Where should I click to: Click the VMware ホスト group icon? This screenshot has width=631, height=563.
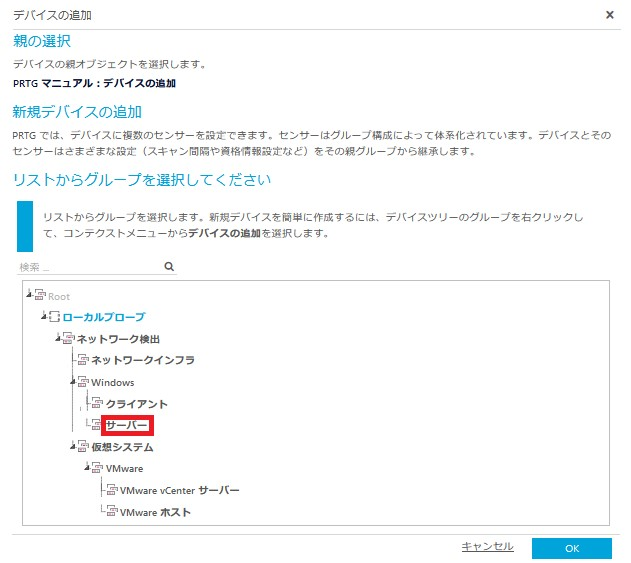click(x=112, y=511)
